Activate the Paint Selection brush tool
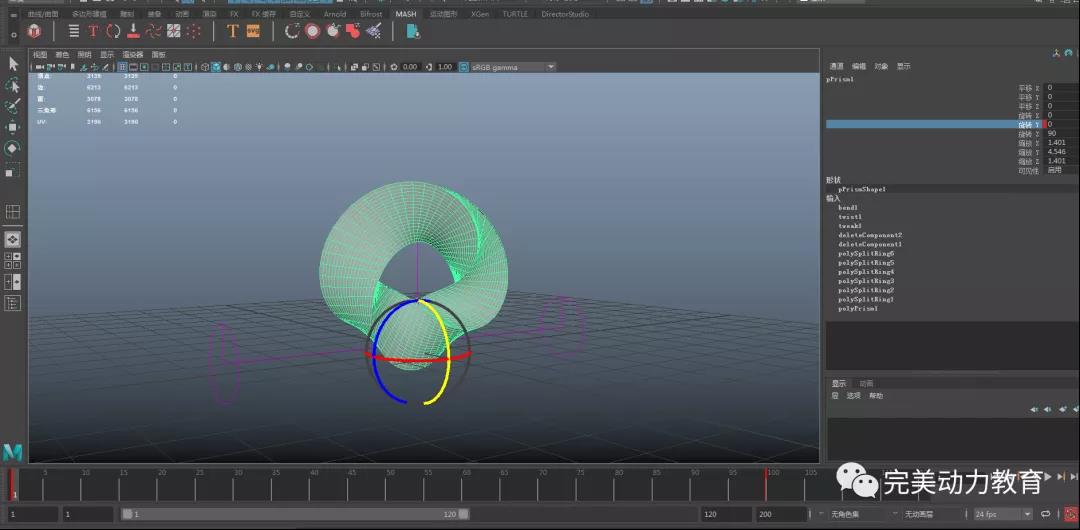The width and height of the screenshot is (1080, 530). [13, 107]
